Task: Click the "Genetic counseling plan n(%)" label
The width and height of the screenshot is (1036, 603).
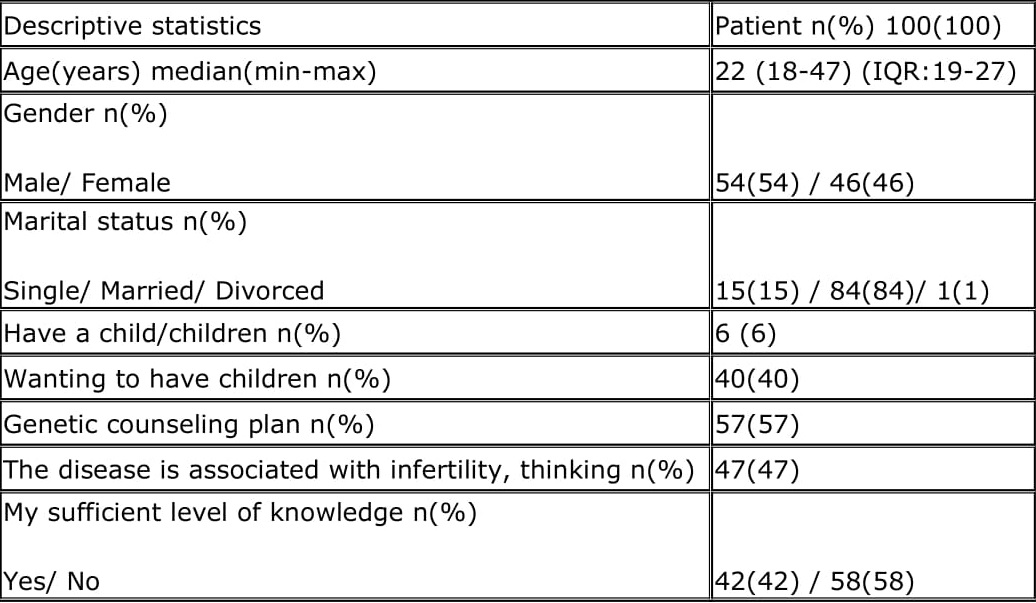Action: 189,425
